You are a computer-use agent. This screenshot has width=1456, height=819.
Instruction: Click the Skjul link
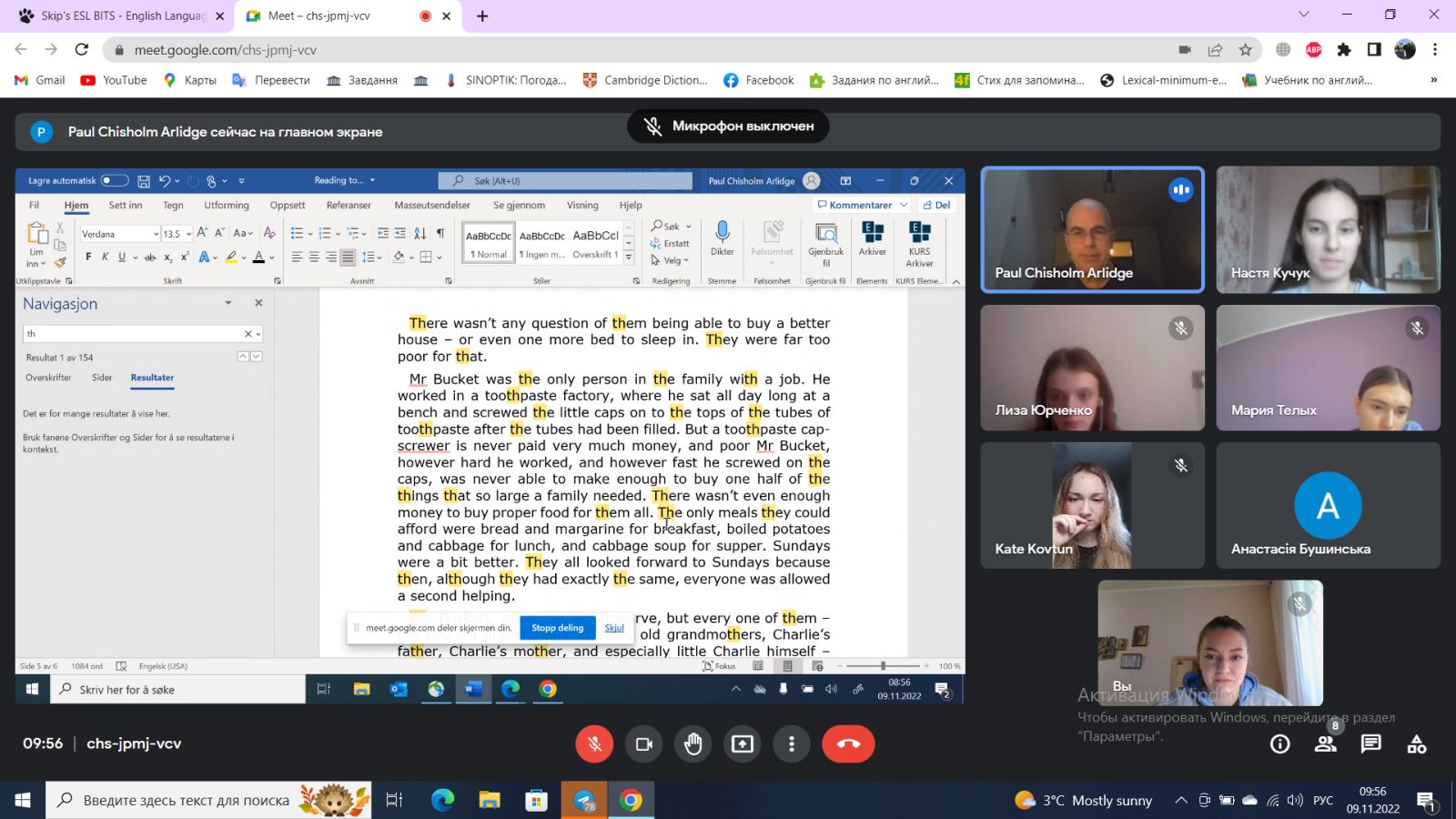(x=614, y=628)
